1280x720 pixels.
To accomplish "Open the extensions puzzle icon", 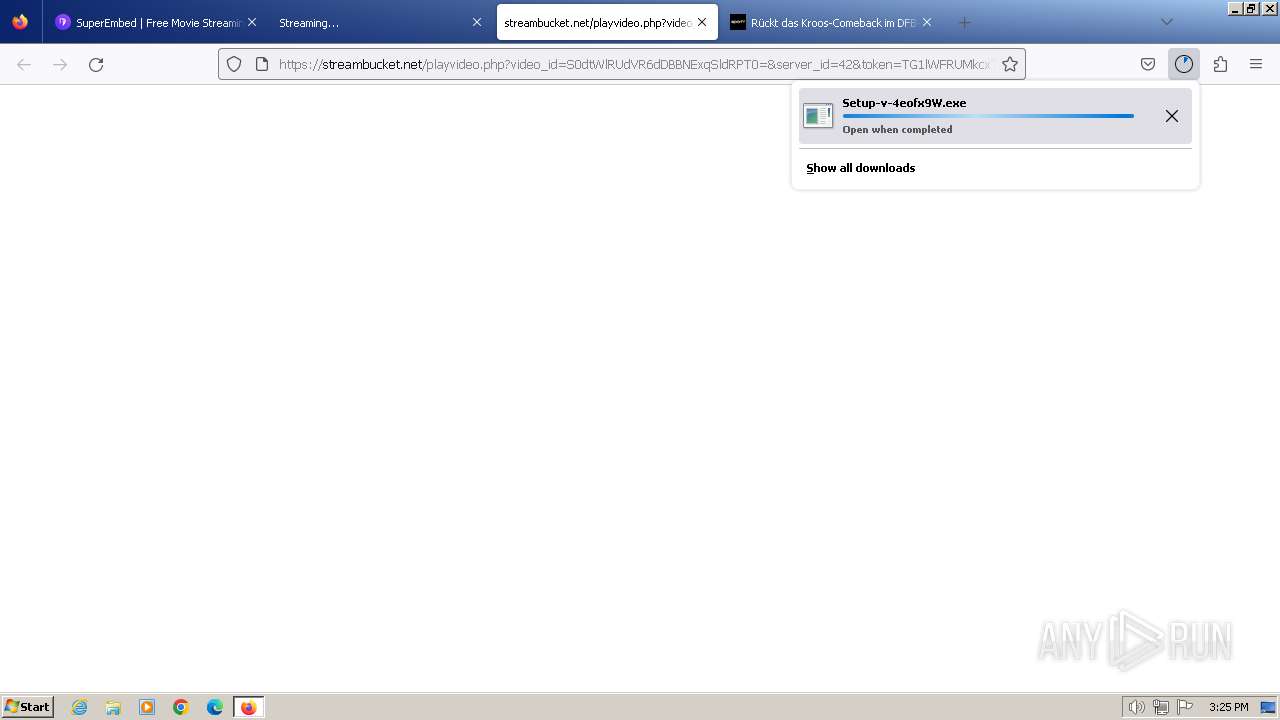I will coord(1220,64).
